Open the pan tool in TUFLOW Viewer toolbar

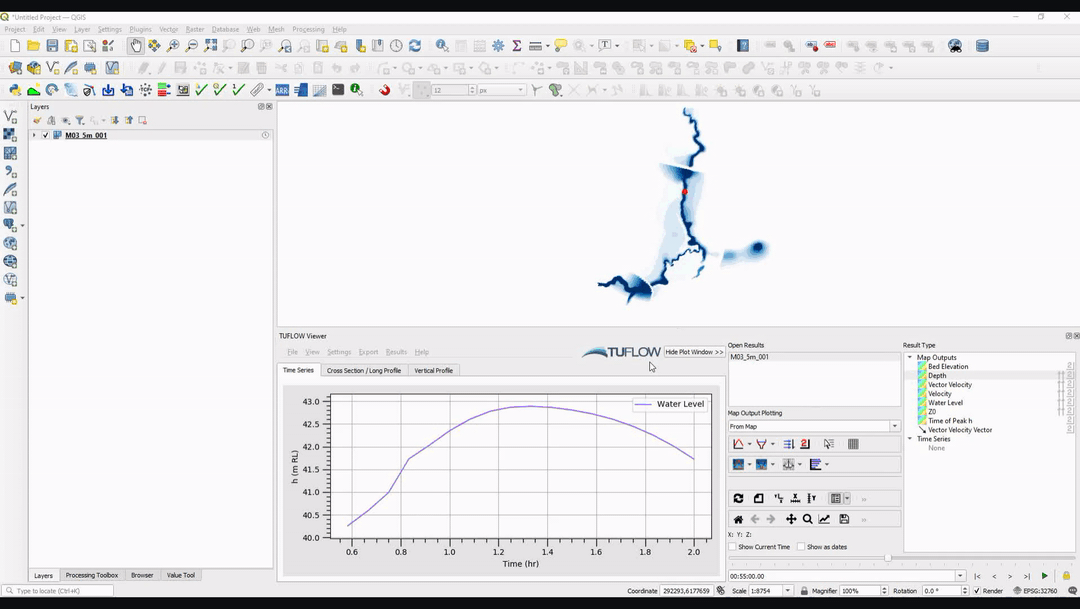click(791, 519)
